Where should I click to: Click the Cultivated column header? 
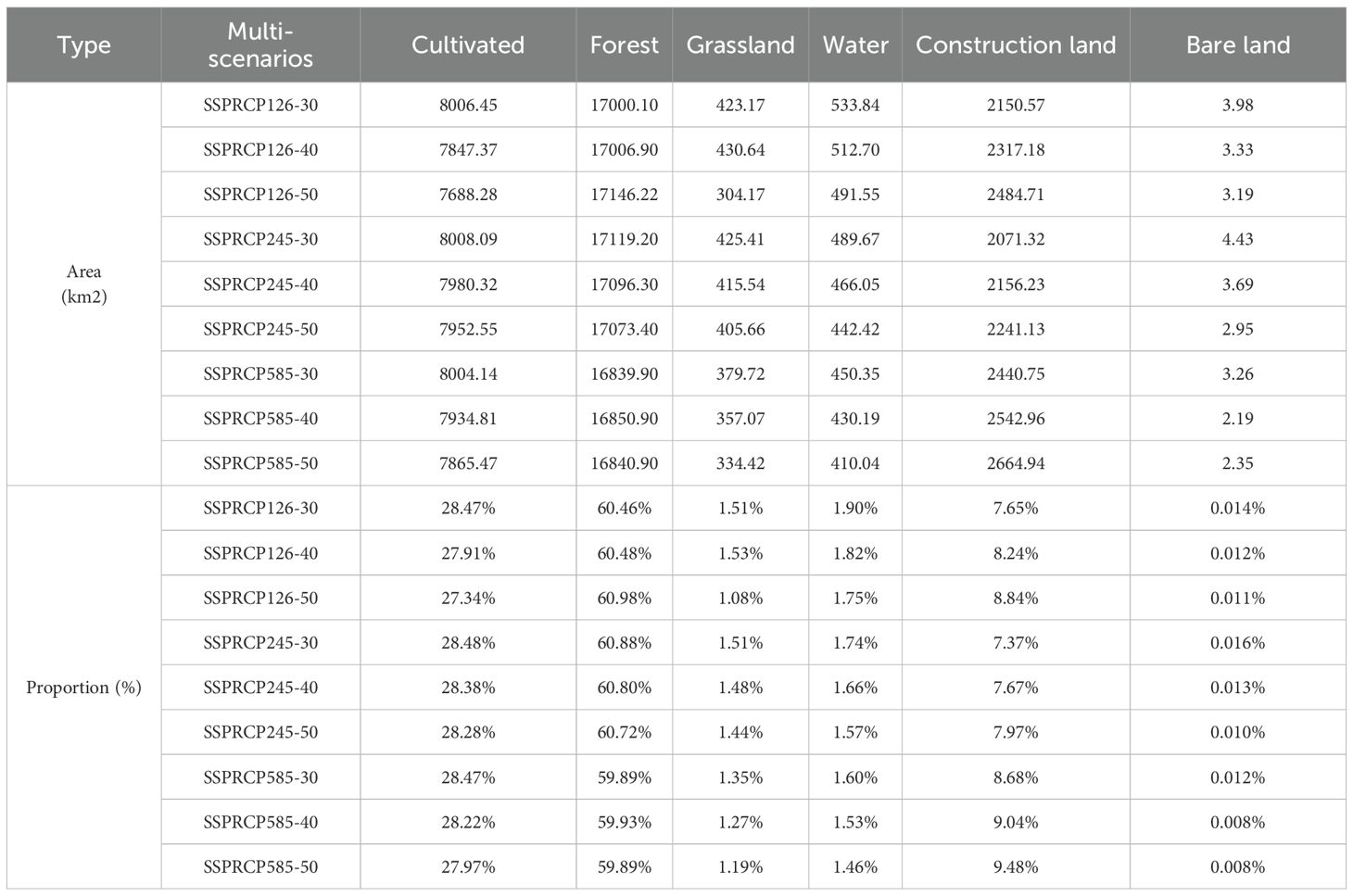(x=468, y=45)
